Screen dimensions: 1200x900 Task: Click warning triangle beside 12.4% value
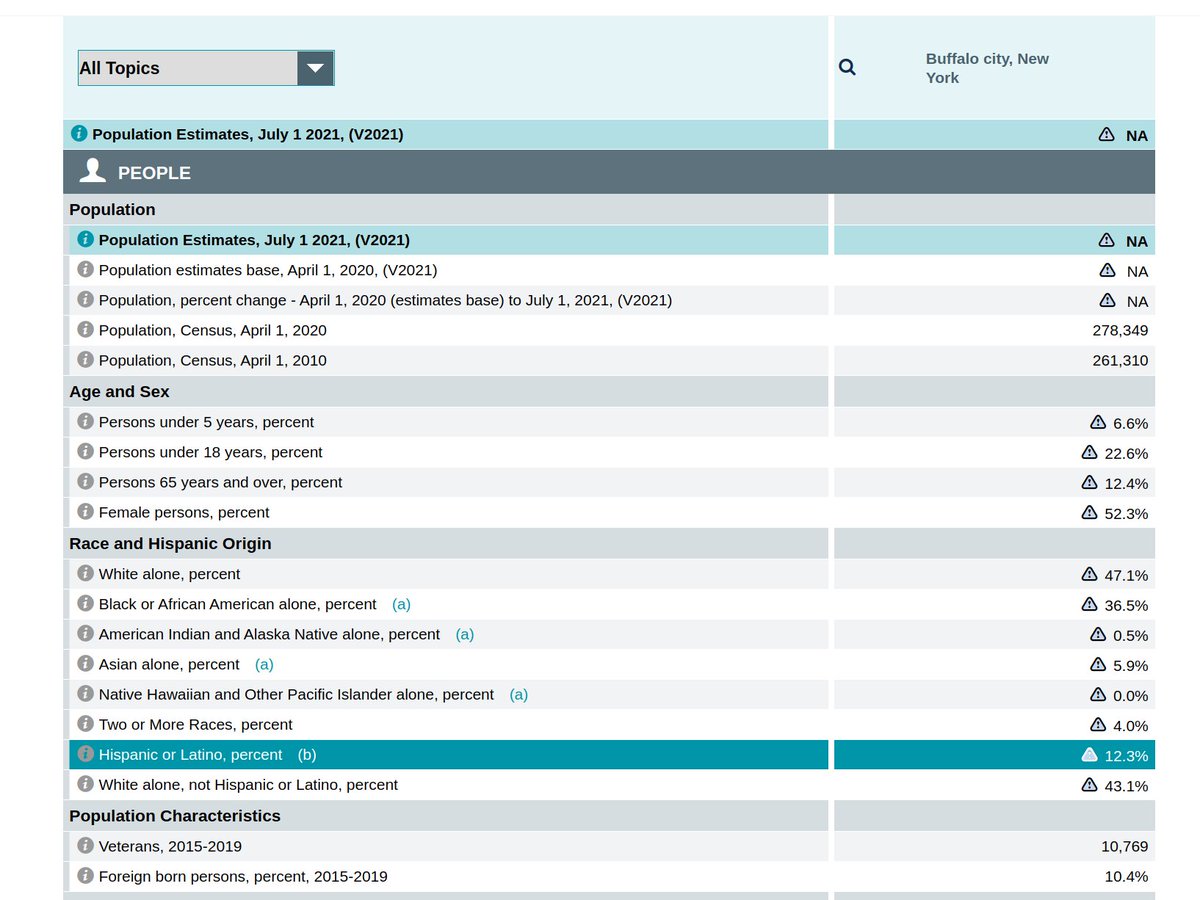1090,482
